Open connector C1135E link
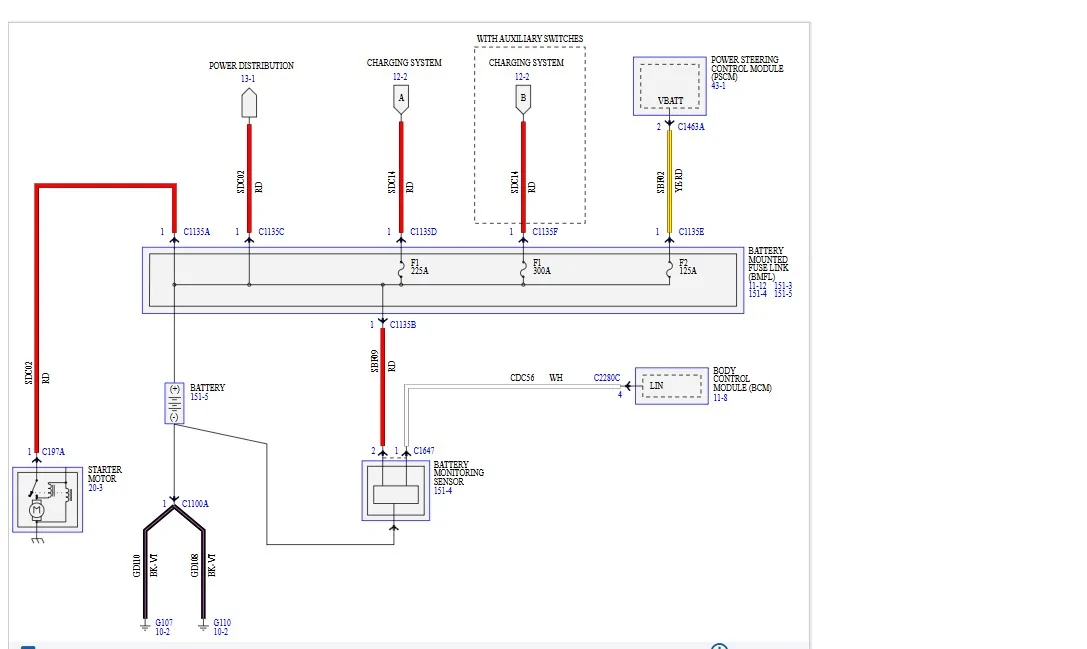This screenshot has height=649, width=1087. (691, 232)
